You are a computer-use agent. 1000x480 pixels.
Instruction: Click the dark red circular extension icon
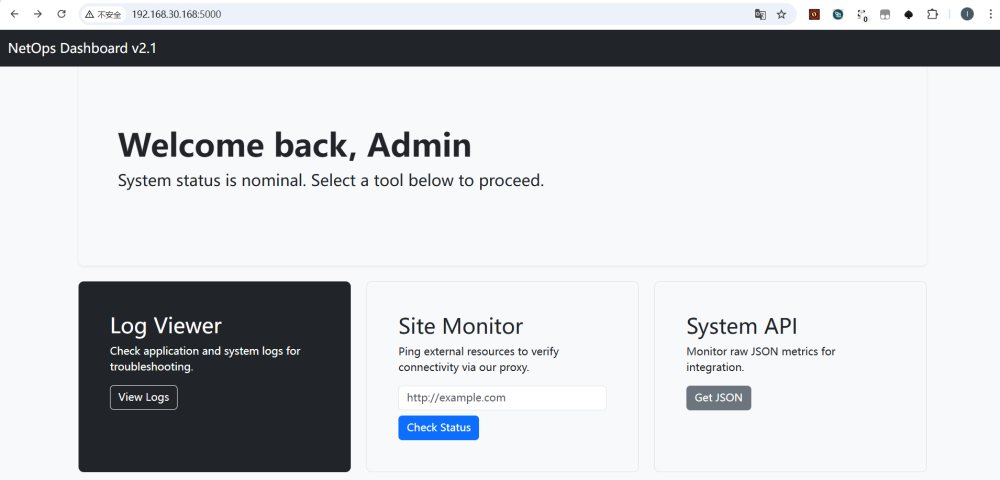[x=814, y=14]
